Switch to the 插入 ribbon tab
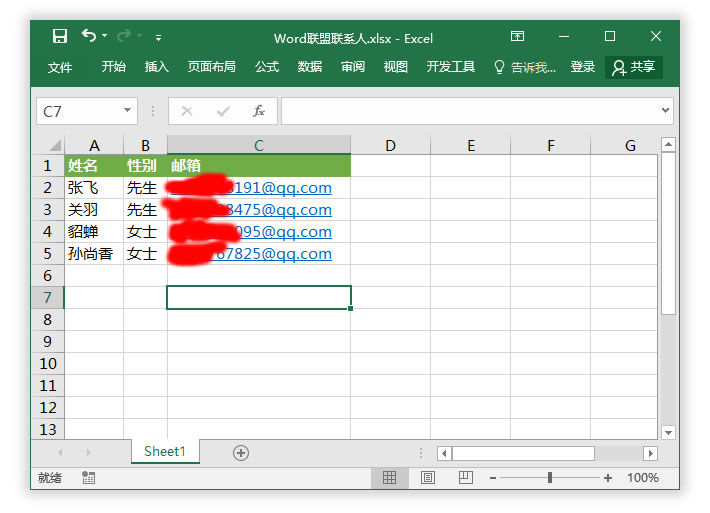 [157, 67]
